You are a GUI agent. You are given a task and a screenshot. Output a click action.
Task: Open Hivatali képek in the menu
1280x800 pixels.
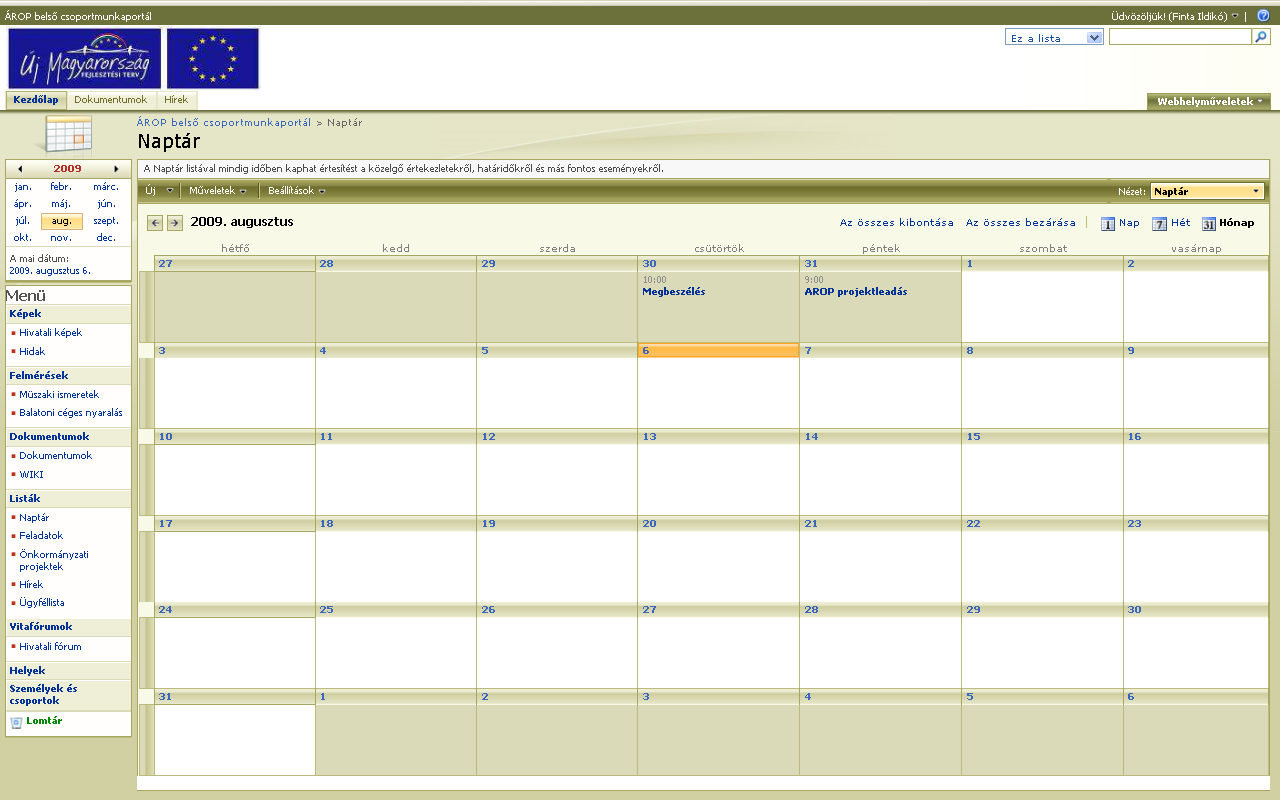pyautogui.click(x=51, y=333)
